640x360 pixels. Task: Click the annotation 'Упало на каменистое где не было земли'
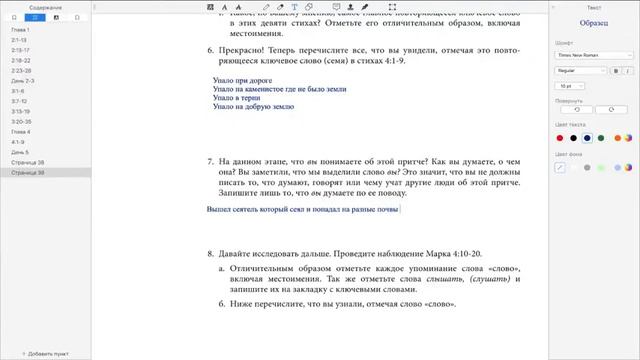(280, 89)
